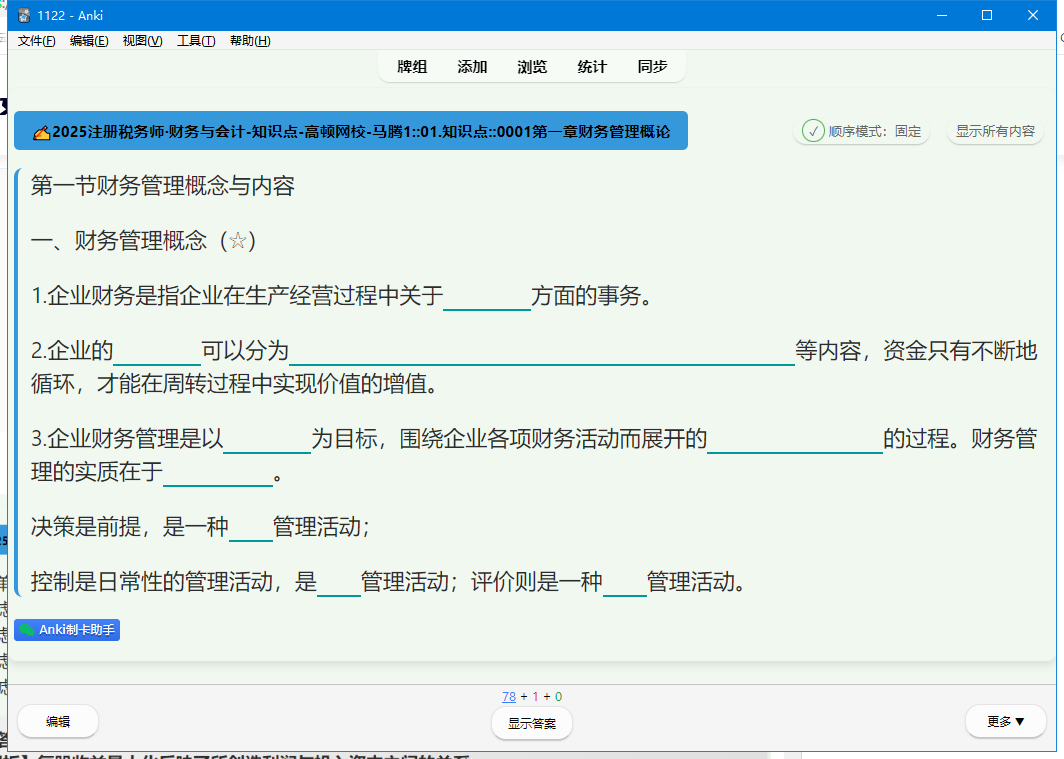Open the 视图(V) menu
The width and height of the screenshot is (1064, 759).
142,41
